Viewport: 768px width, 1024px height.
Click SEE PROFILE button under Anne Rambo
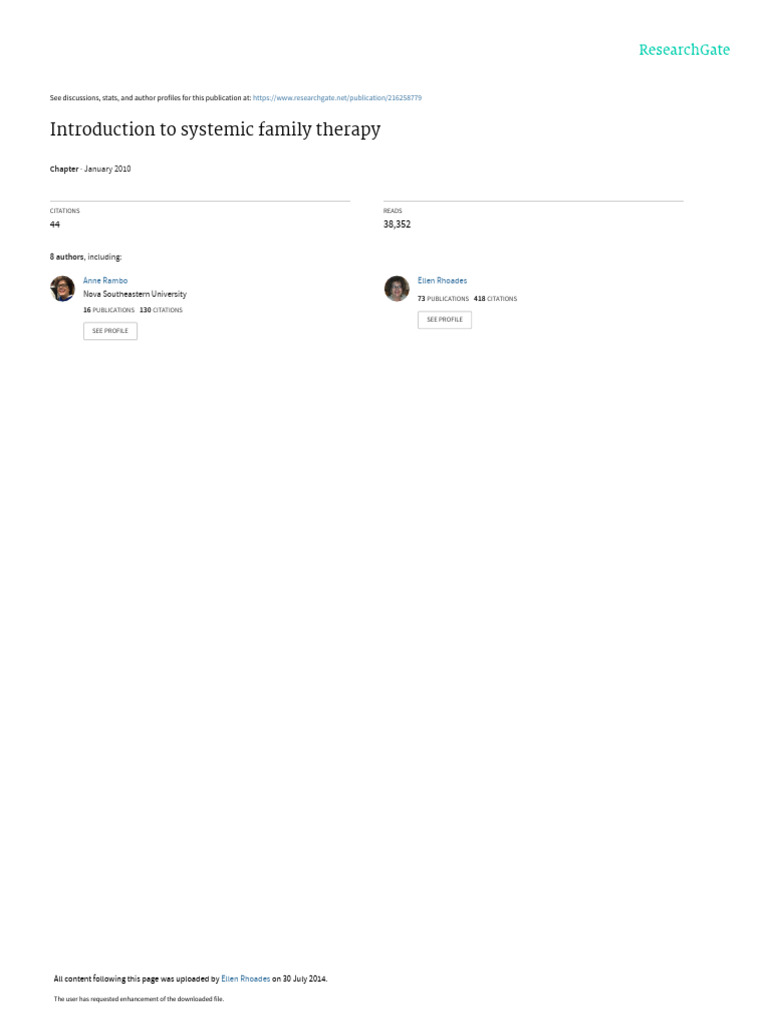pos(110,331)
